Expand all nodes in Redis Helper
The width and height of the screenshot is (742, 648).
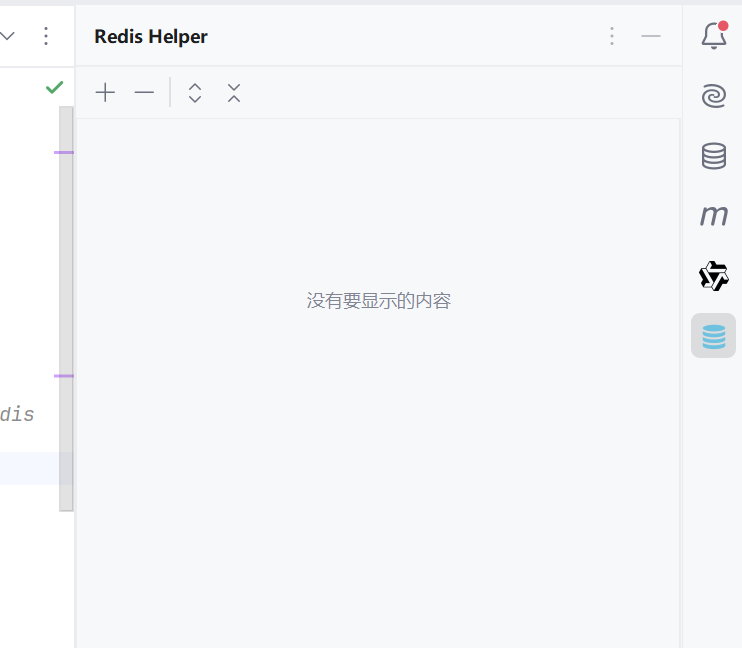tap(195, 93)
